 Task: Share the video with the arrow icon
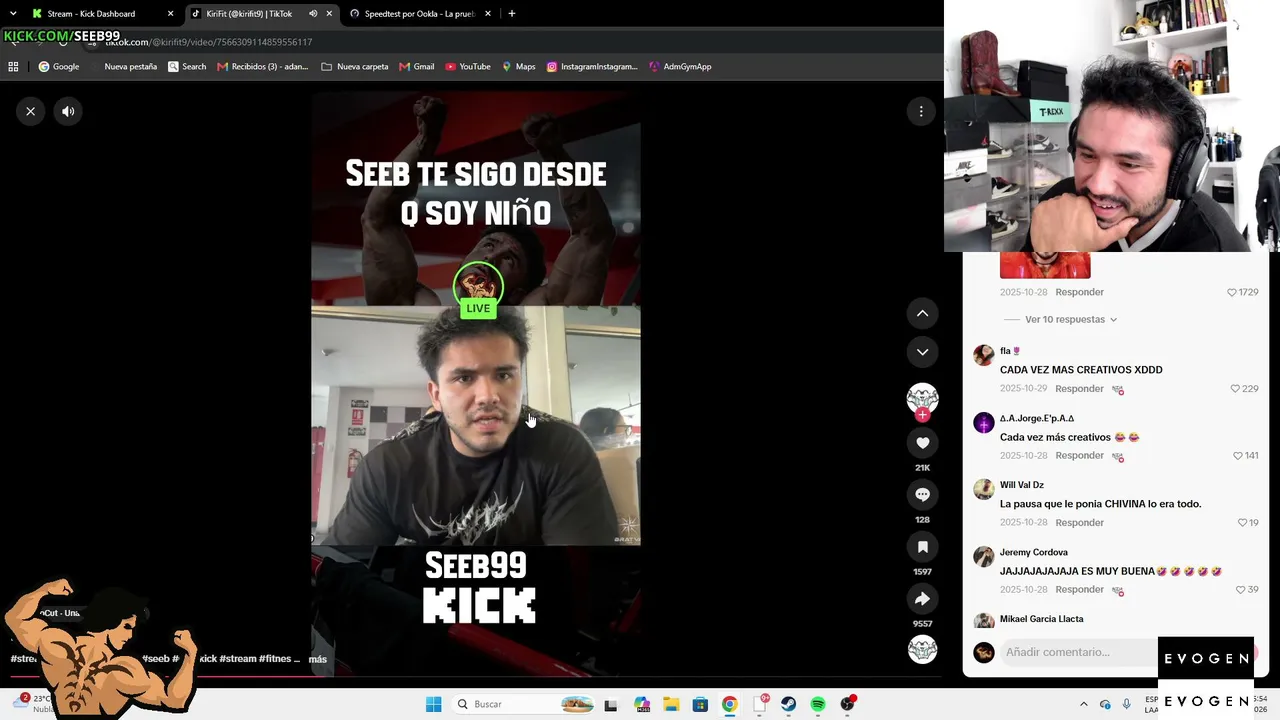click(922, 599)
